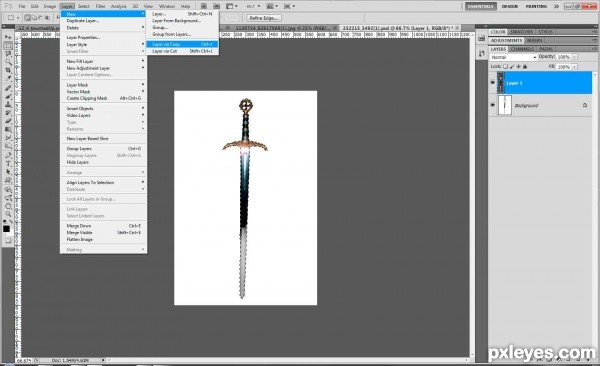Open the History panel dock icon
Screen dimensions: 600x366
[482, 38]
